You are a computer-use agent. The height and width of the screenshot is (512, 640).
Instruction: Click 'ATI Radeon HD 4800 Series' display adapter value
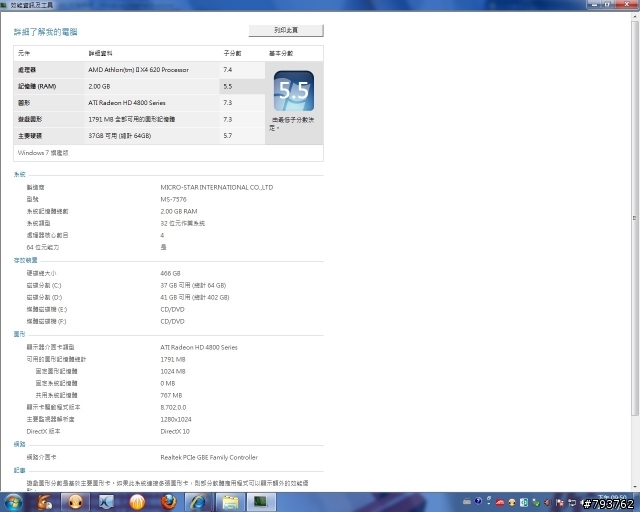pyautogui.click(x=199, y=347)
